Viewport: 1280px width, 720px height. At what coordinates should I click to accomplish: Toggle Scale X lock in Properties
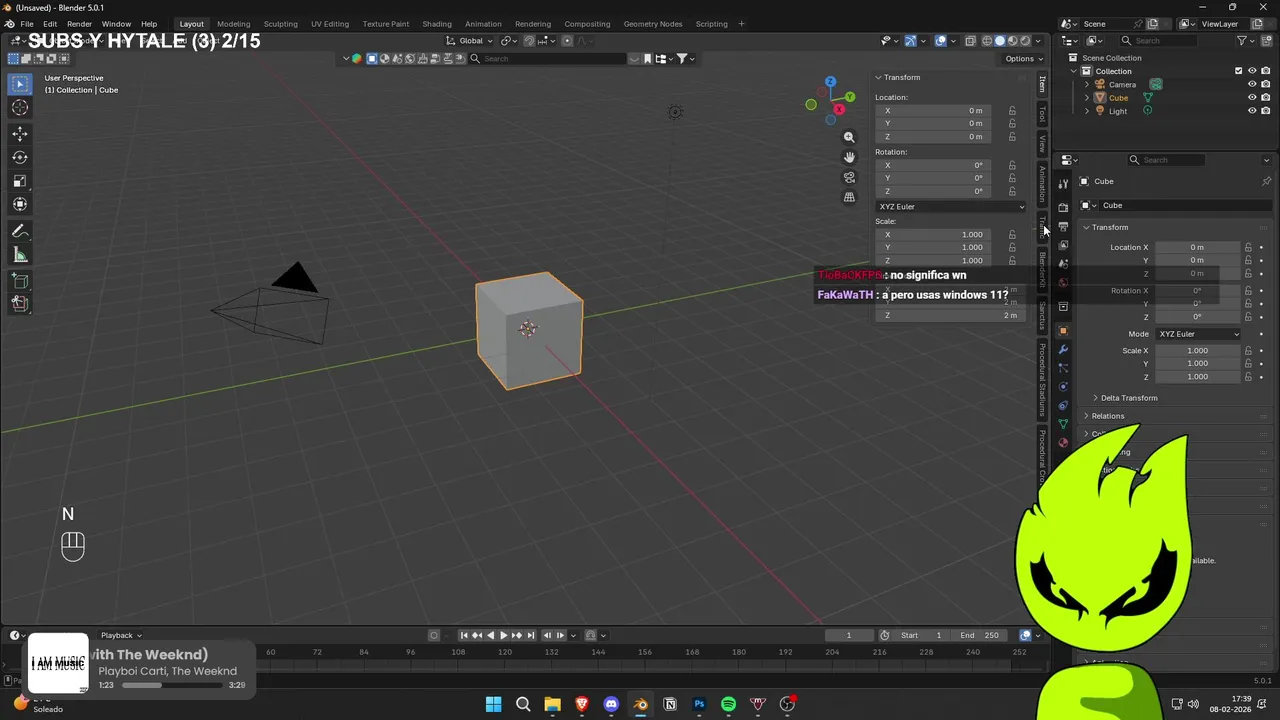point(1248,351)
